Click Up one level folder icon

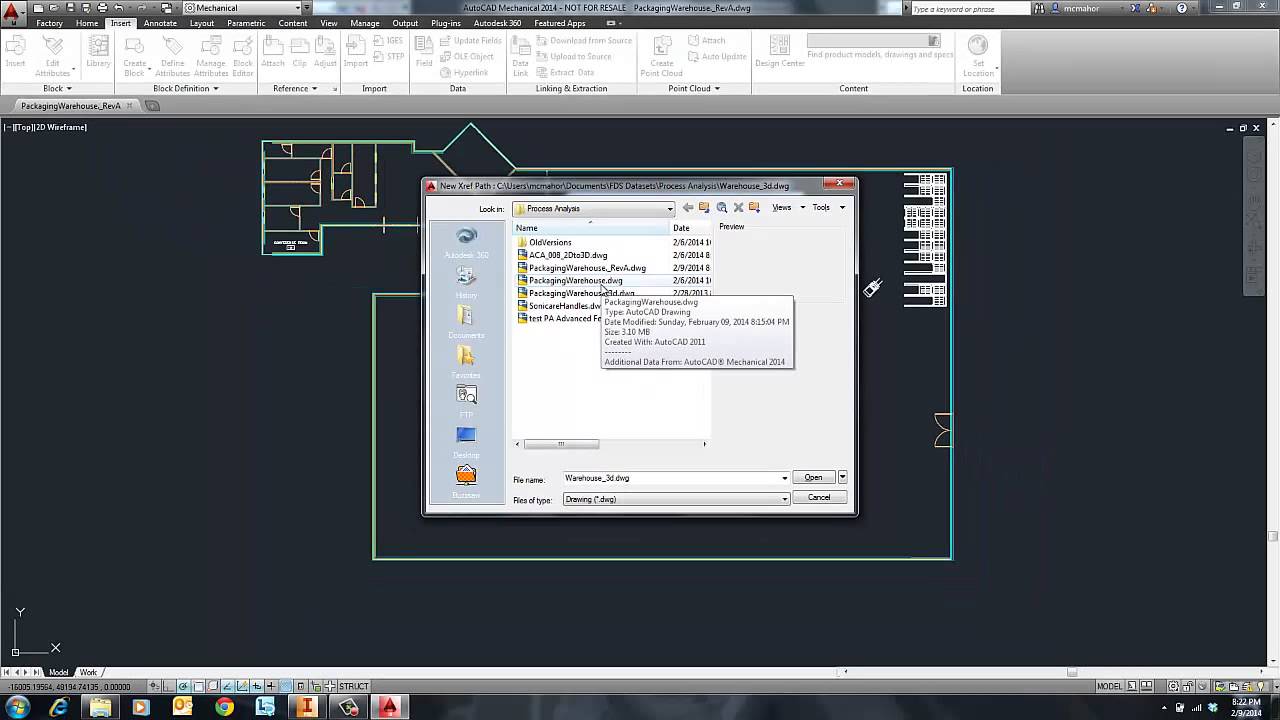(x=704, y=208)
